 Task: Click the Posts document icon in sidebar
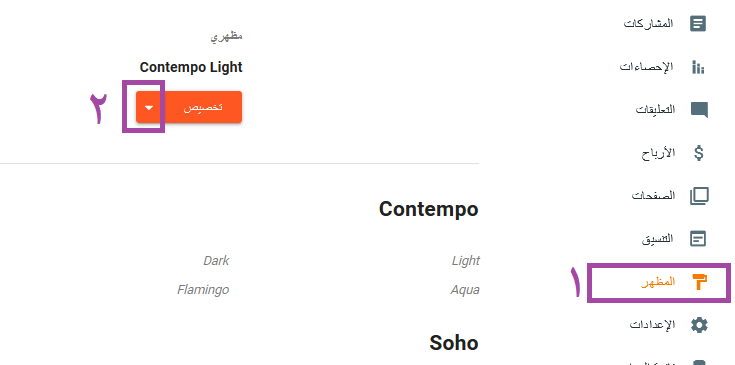(698, 24)
